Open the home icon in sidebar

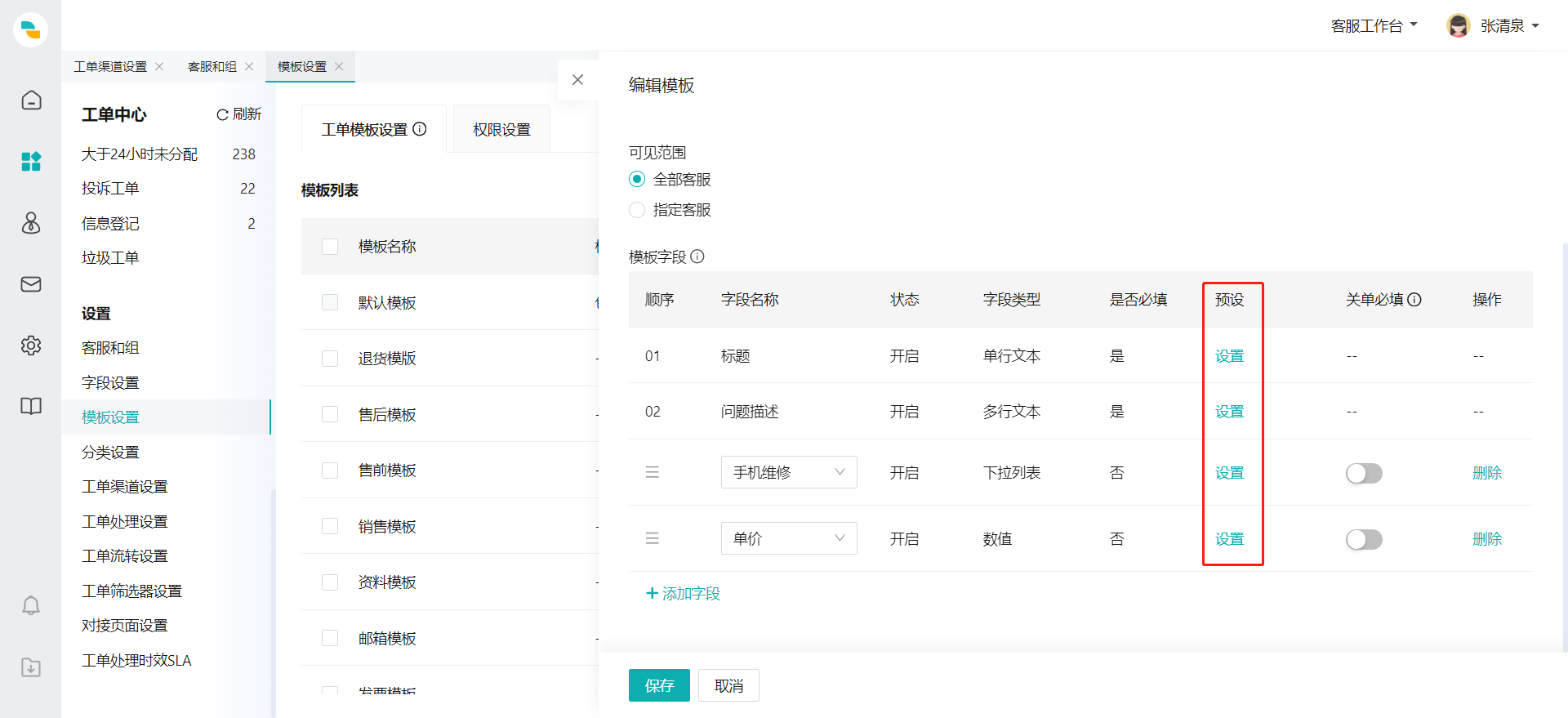31,100
